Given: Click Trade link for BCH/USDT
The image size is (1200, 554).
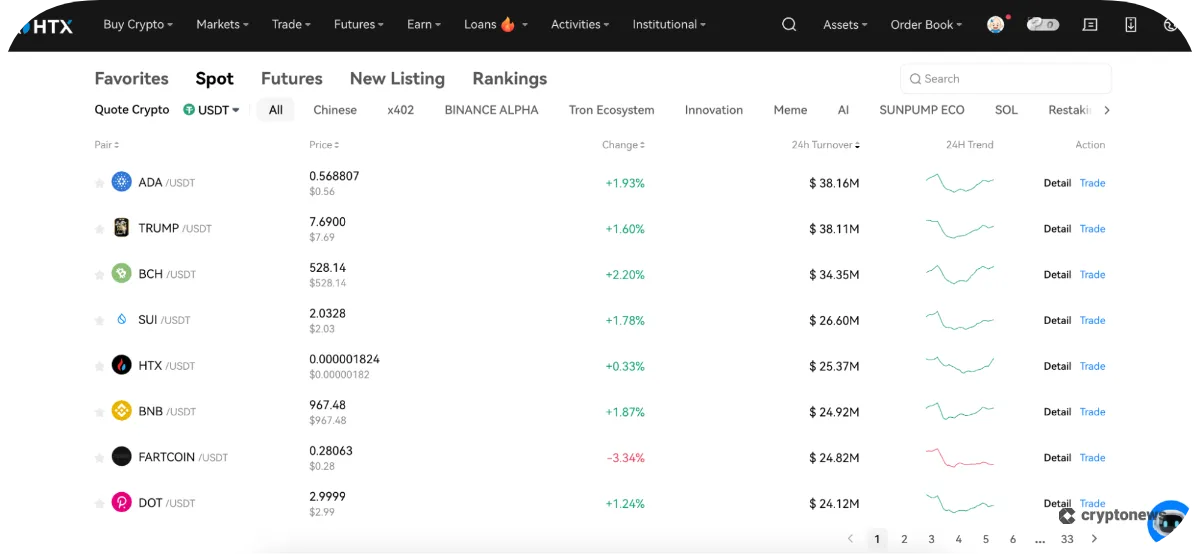Looking at the screenshot, I should [x=1092, y=274].
